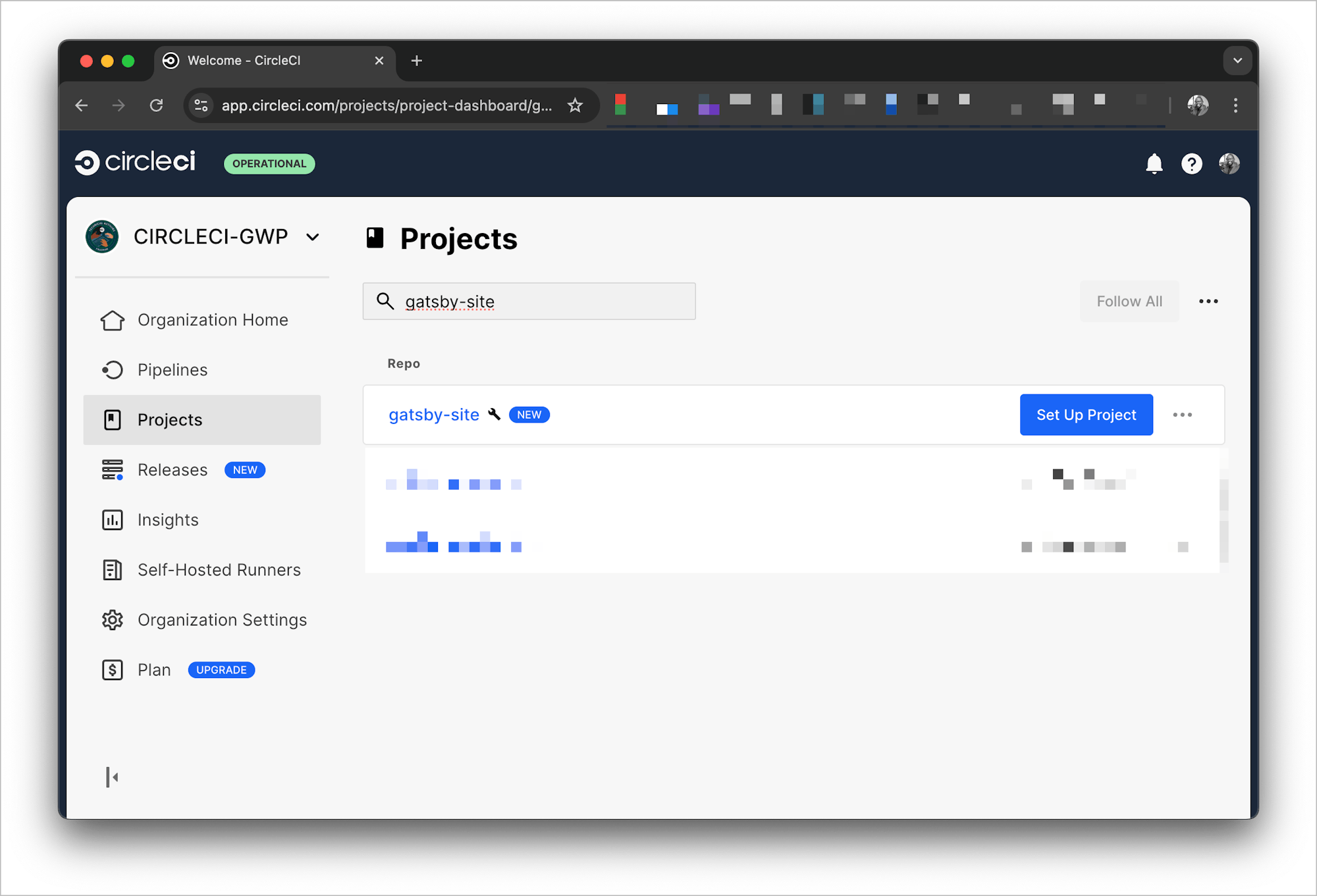This screenshot has width=1317, height=896.
Task: Open the ellipsis menu next to Set Up Project
Action: pos(1183,415)
